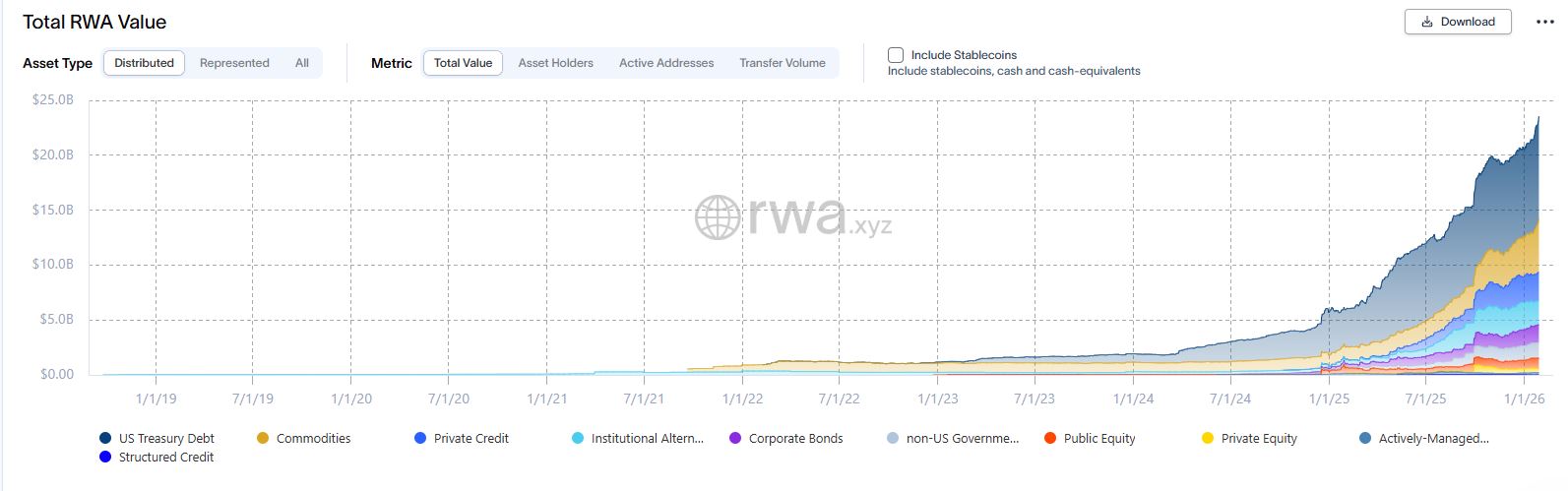The image size is (1568, 491).
Task: Click the Download button
Action: pos(1458,22)
